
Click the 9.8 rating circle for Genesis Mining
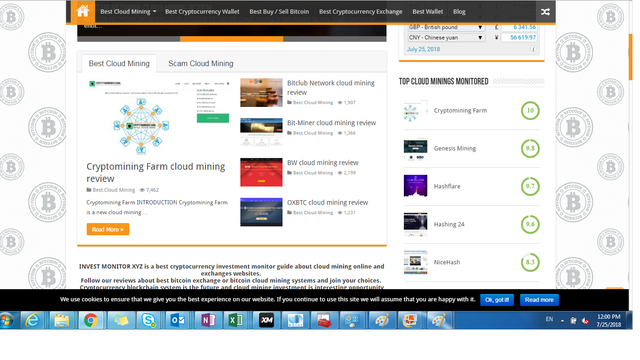[x=530, y=149]
